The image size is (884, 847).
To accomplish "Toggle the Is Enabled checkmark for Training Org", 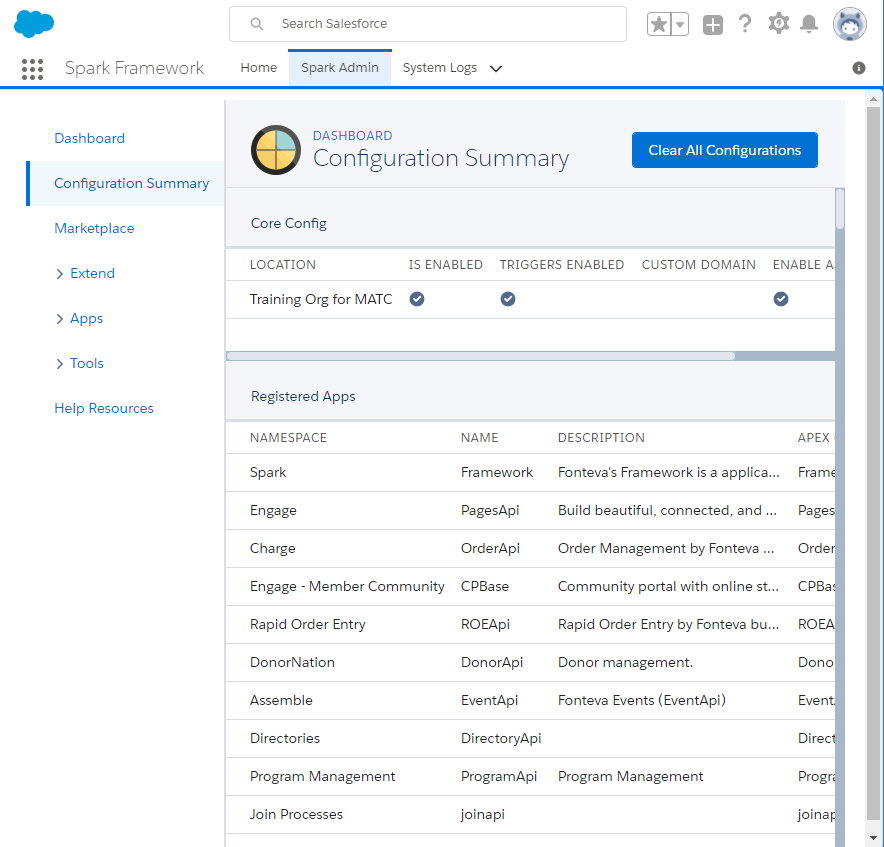I will coord(417,299).
